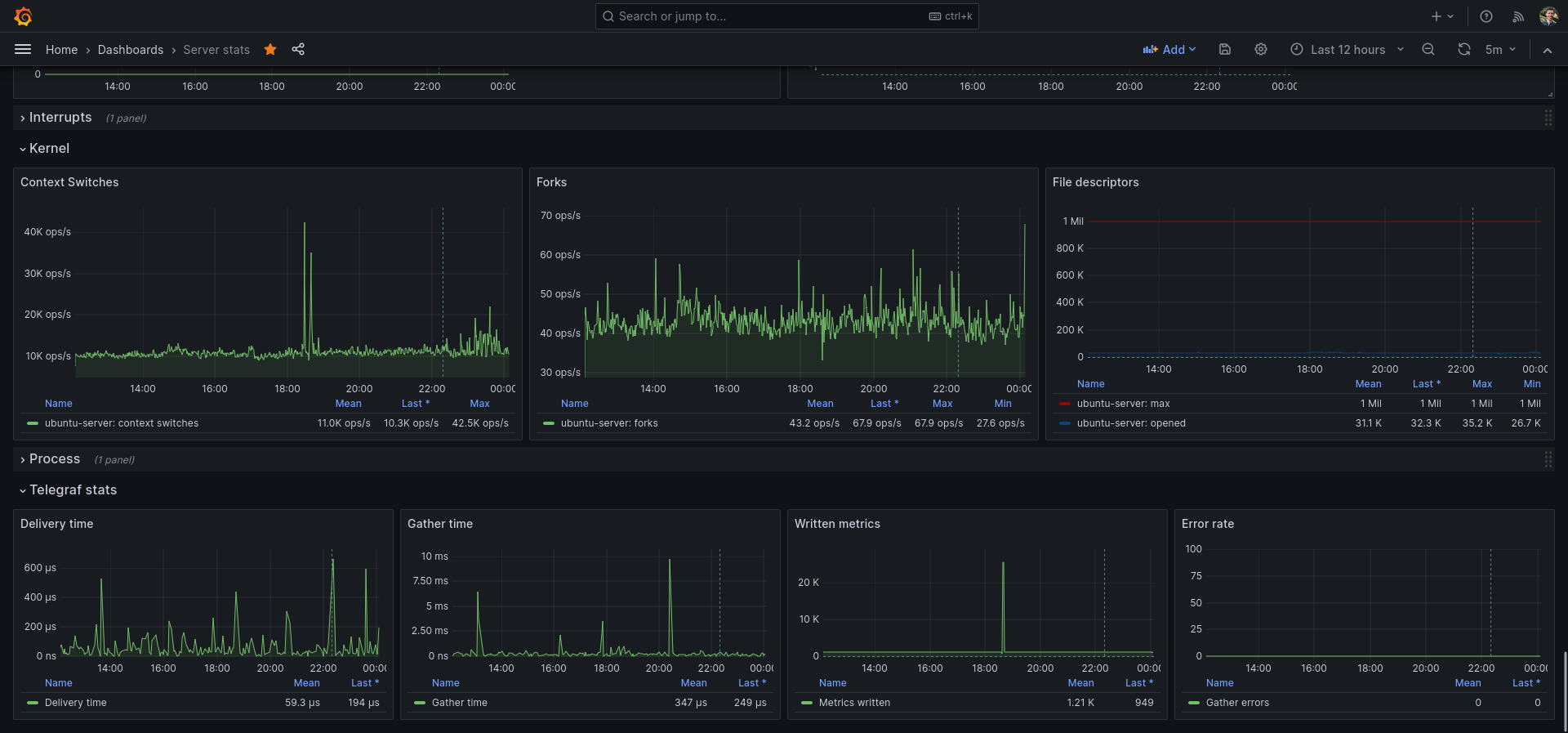Unstar the Server stats dashboard
Screen dimensions: 1568x733
point(270,50)
